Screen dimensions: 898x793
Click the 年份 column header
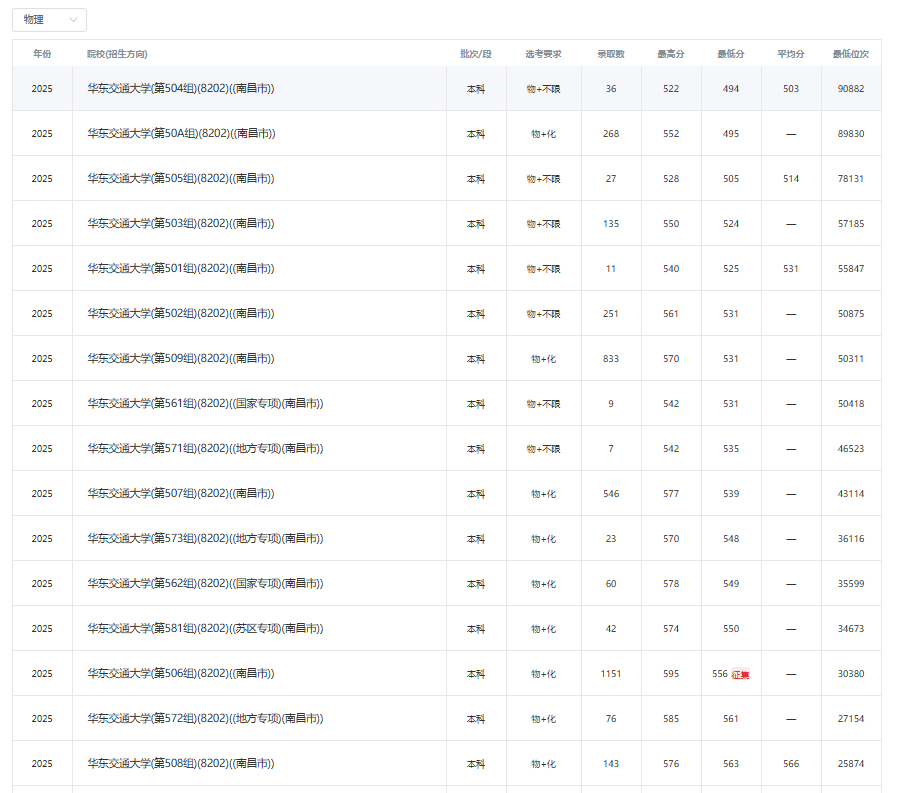pos(42,54)
